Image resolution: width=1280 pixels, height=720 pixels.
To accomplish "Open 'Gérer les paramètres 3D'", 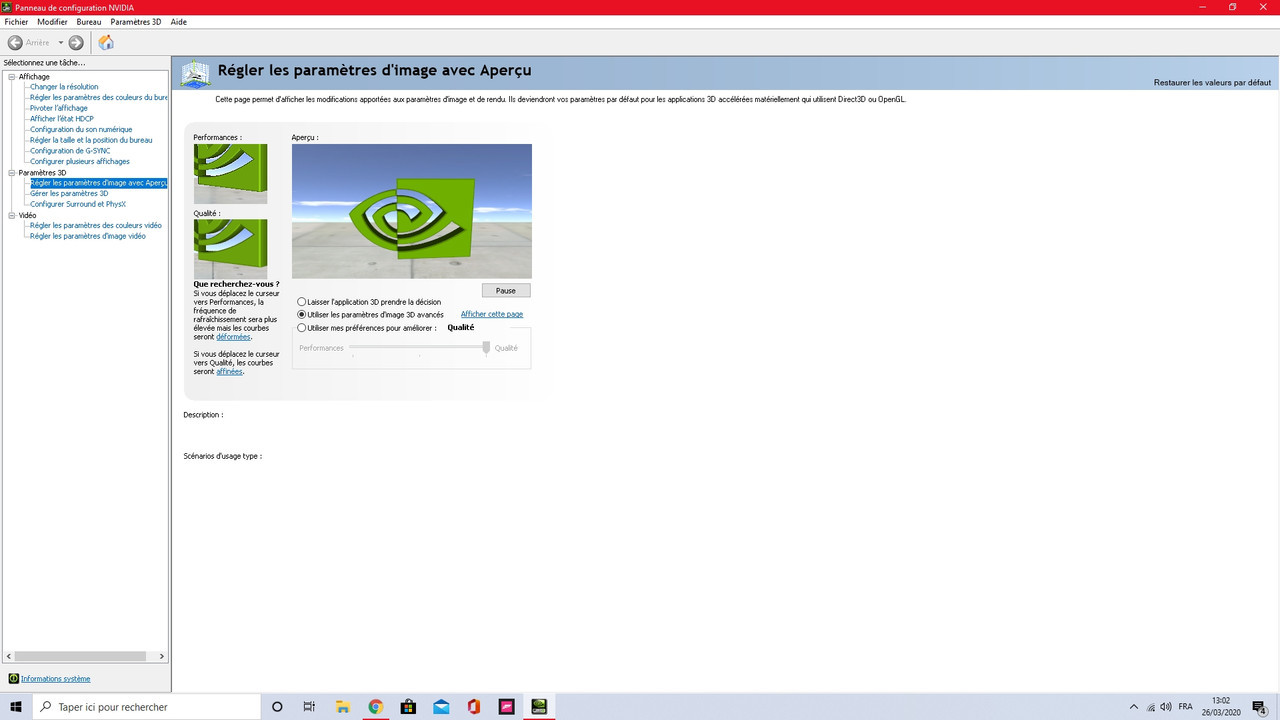I will (69, 193).
